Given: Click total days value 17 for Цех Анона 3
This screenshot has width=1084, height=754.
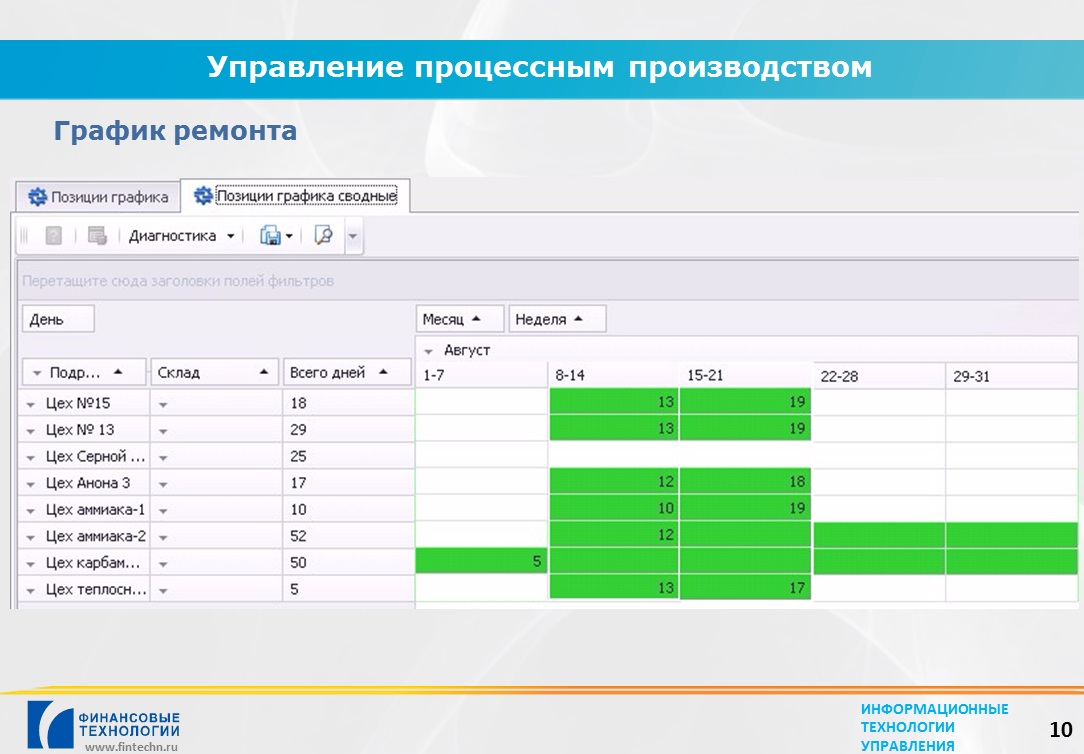Looking at the screenshot, I should click(348, 482).
